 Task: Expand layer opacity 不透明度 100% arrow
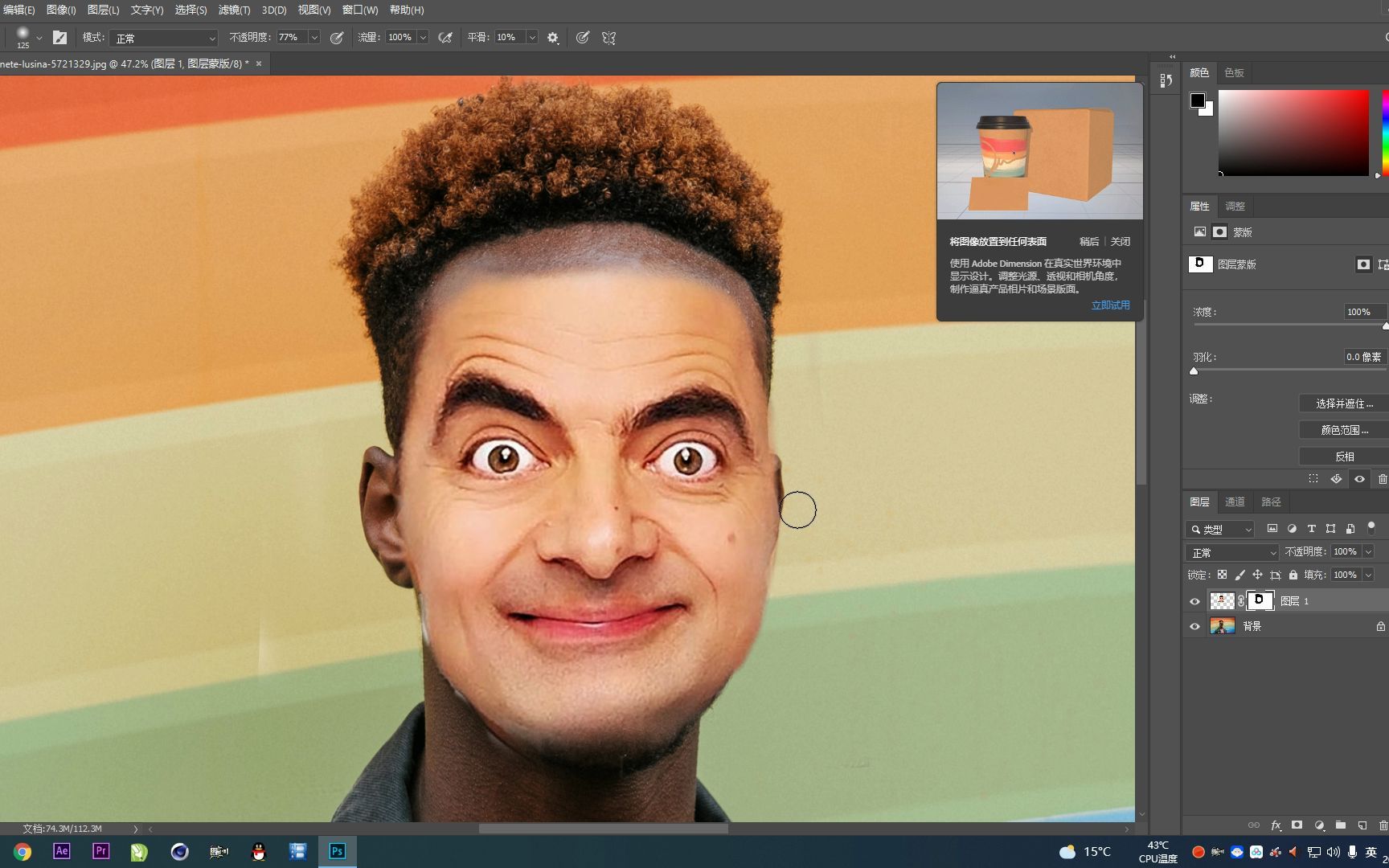click(x=1368, y=551)
